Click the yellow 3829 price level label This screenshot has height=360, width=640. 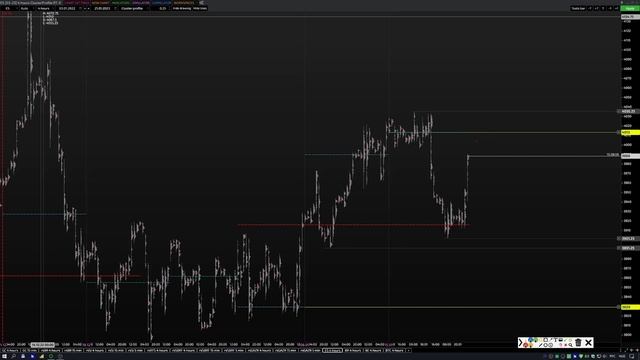point(630,307)
